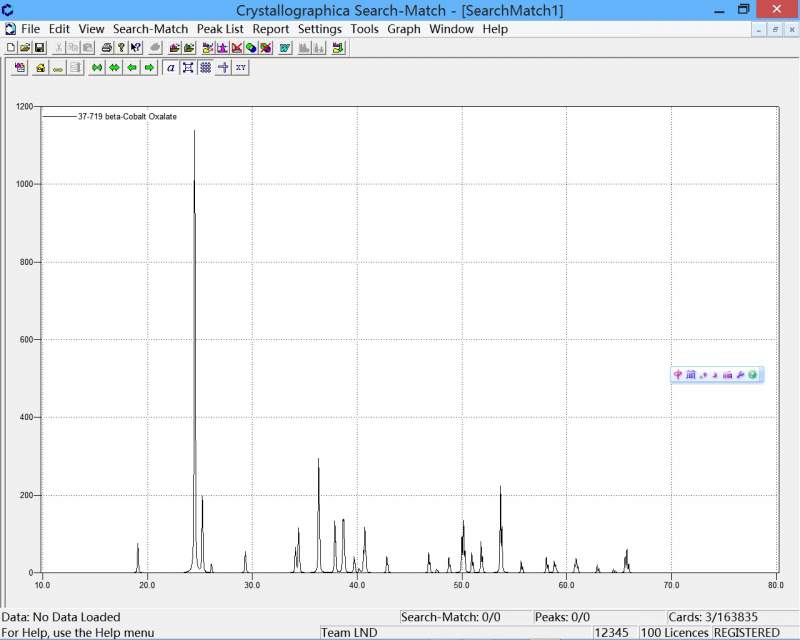
Task: Click 'Data: No Data Loaded' status text
Action: pyautogui.click(x=61, y=617)
